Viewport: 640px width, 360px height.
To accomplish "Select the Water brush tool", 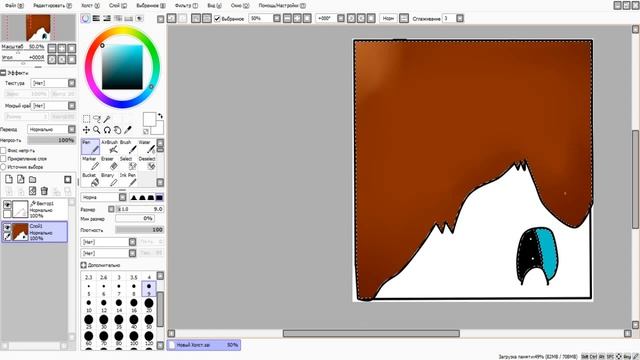I will [147, 147].
